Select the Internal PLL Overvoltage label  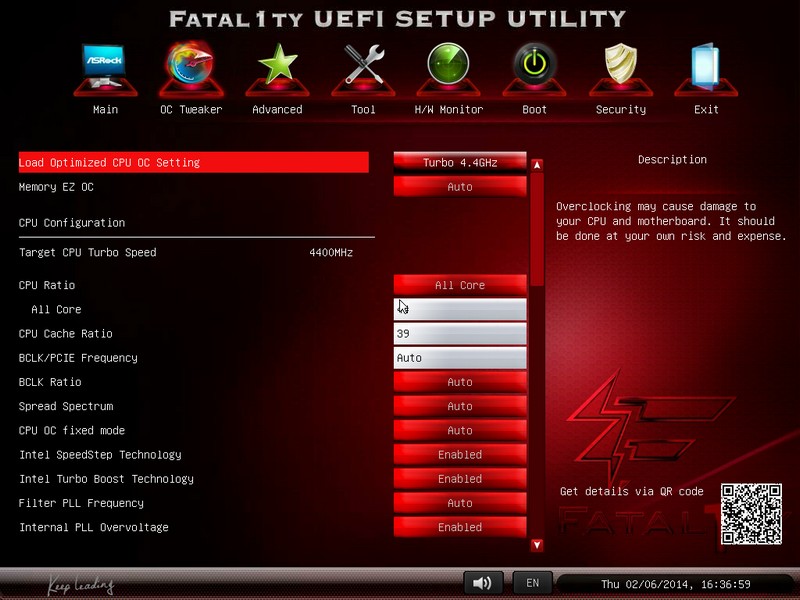pos(94,527)
